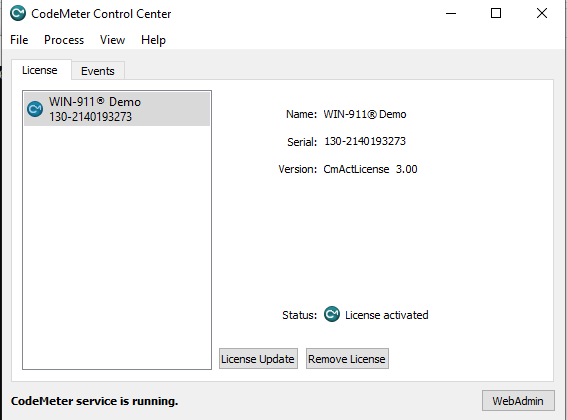Minimize the CodeMeter Control Center window
This screenshot has height=420, width=567.
451,13
